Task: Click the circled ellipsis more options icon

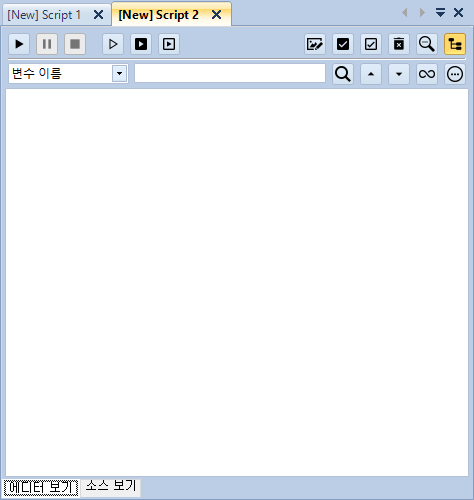Action: (x=455, y=74)
